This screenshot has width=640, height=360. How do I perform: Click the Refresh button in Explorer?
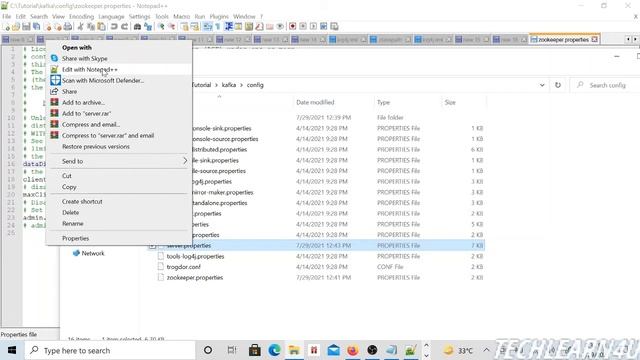(558, 85)
